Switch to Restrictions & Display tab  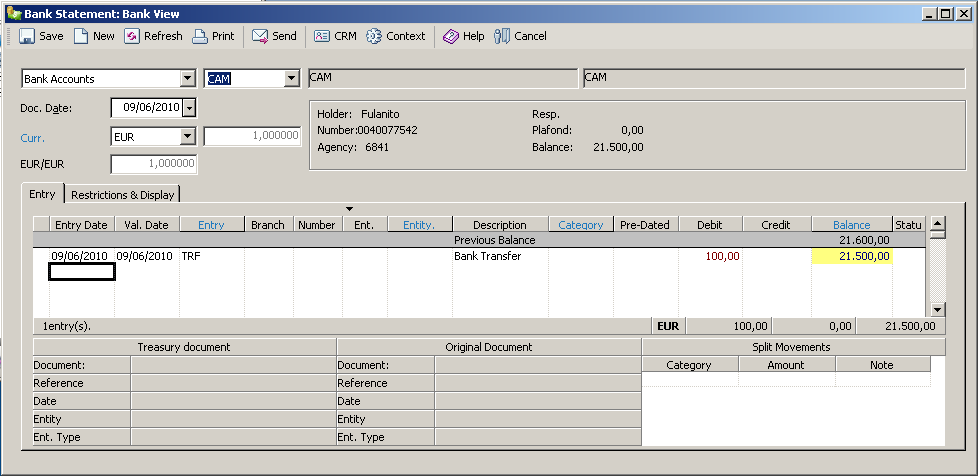123,195
